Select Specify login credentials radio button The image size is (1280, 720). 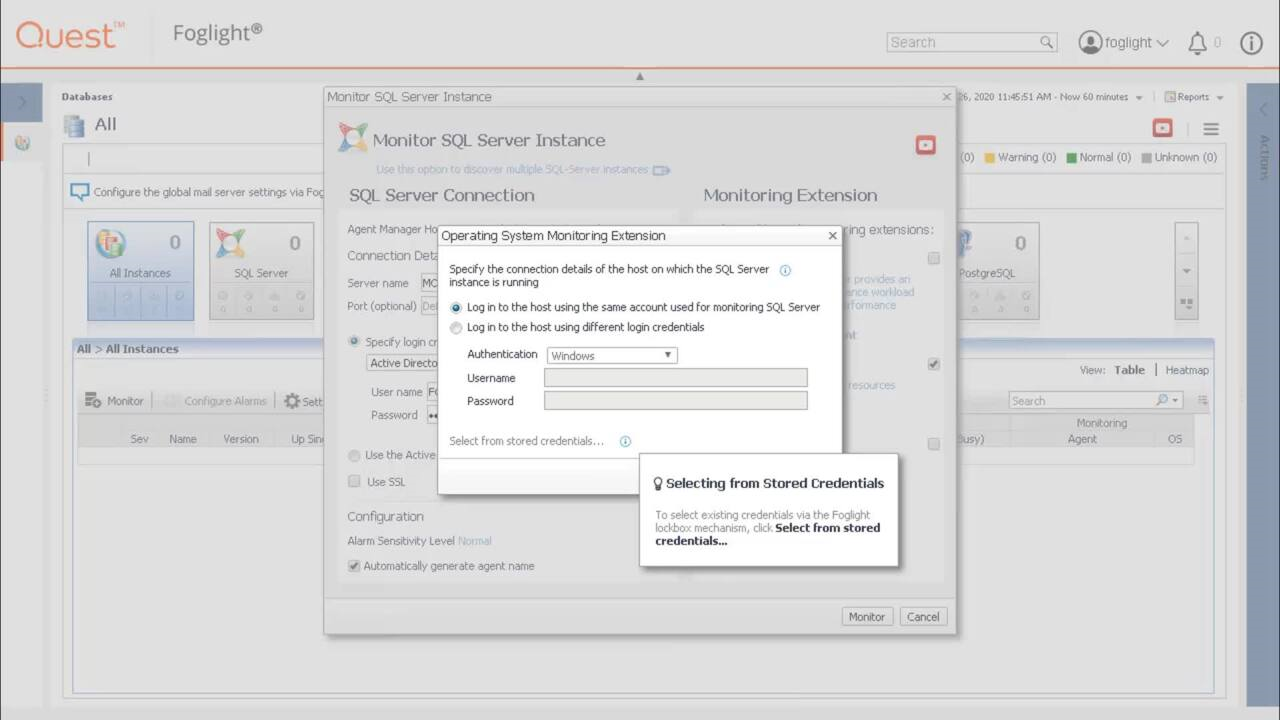point(354,341)
